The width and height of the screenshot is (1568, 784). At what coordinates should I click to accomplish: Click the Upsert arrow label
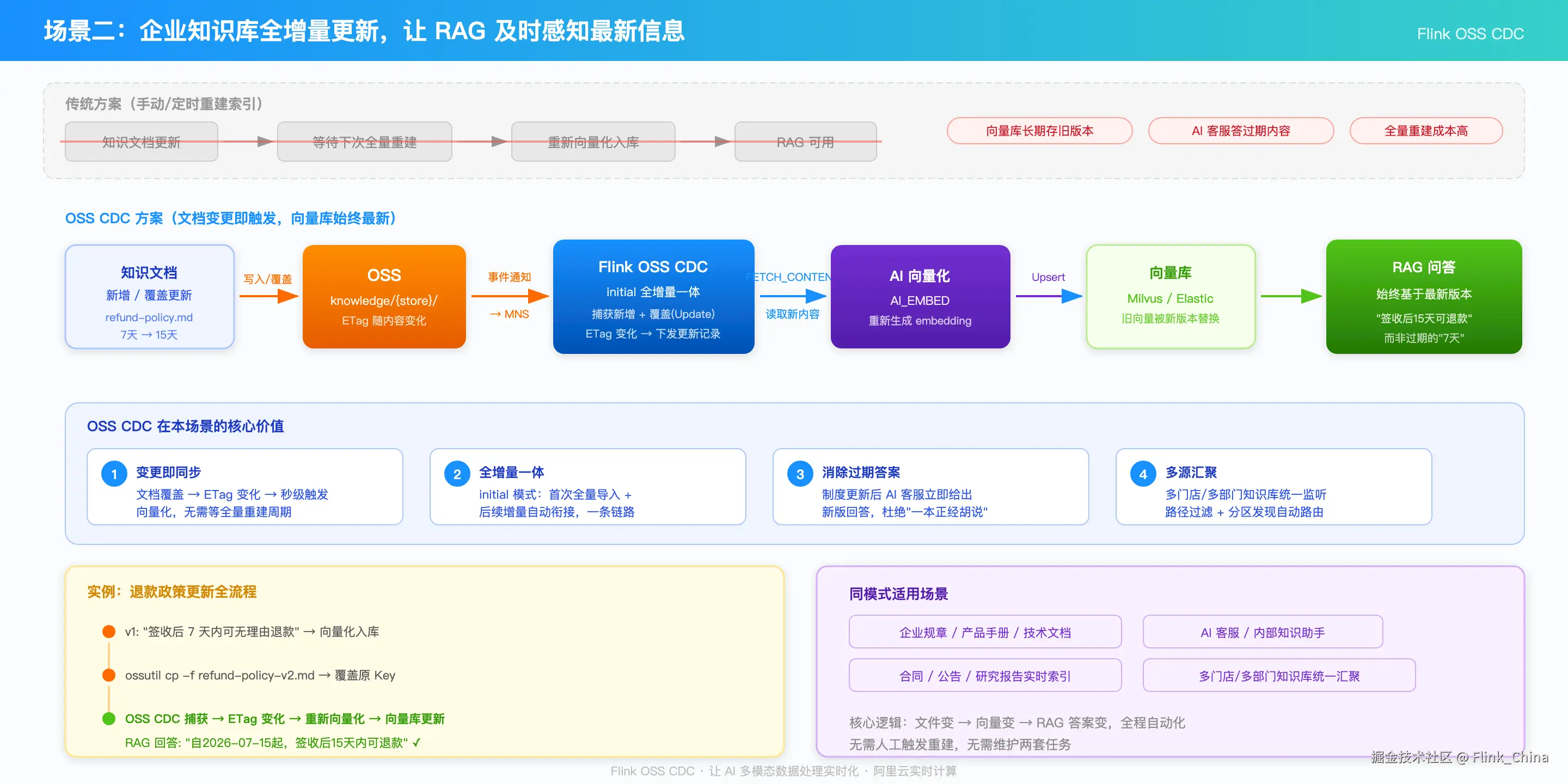point(1048,277)
